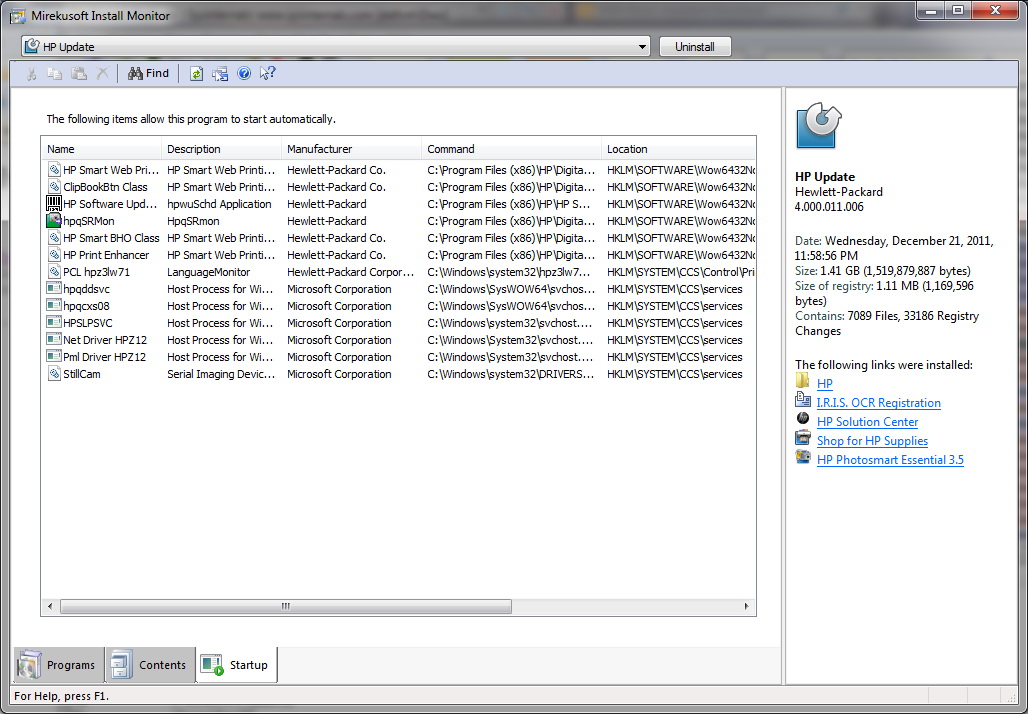The height and width of the screenshot is (714, 1028).
Task: Select the hpqSRMon startup entry icon
Action: click(54, 221)
